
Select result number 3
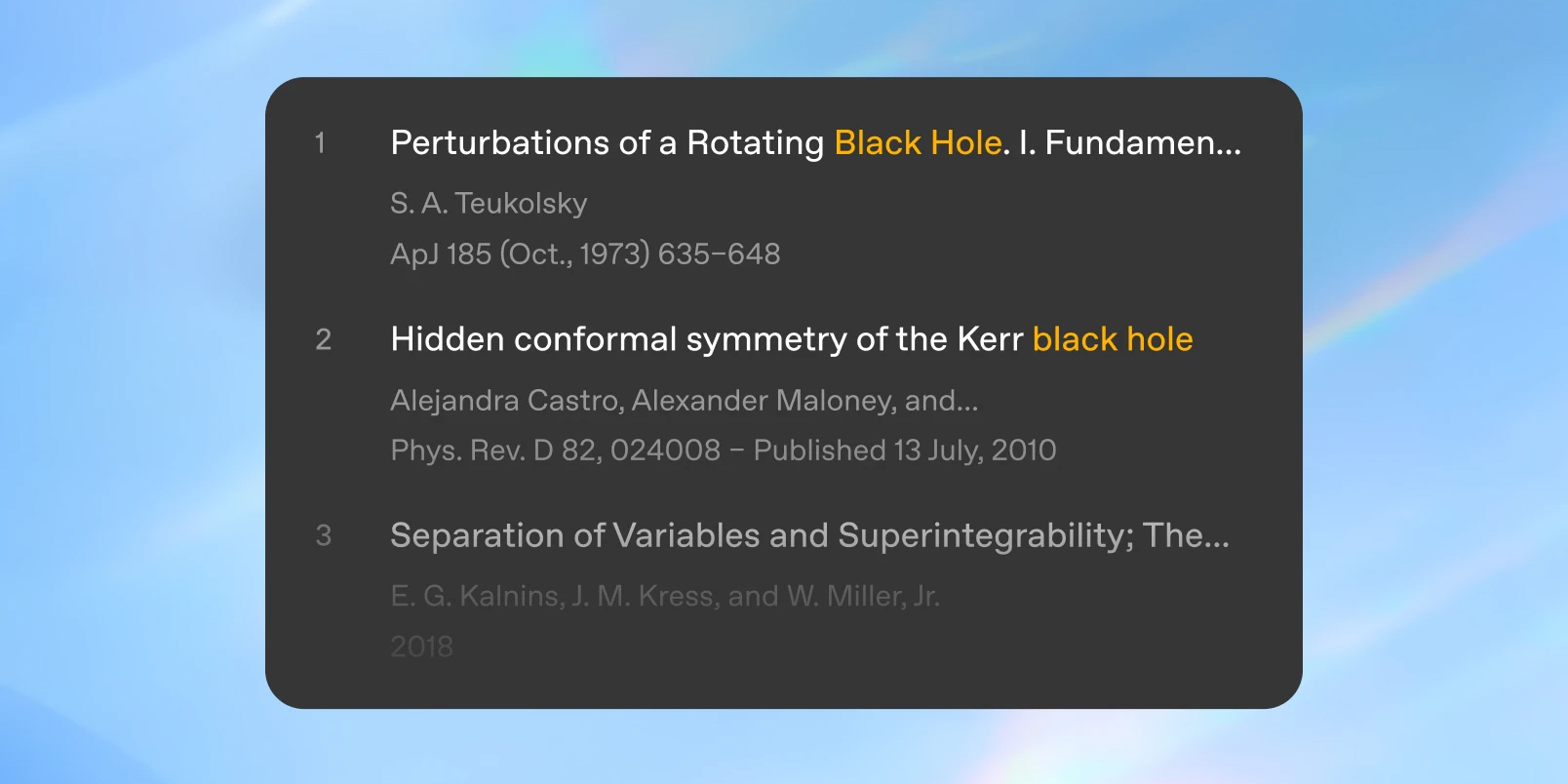[324, 536]
